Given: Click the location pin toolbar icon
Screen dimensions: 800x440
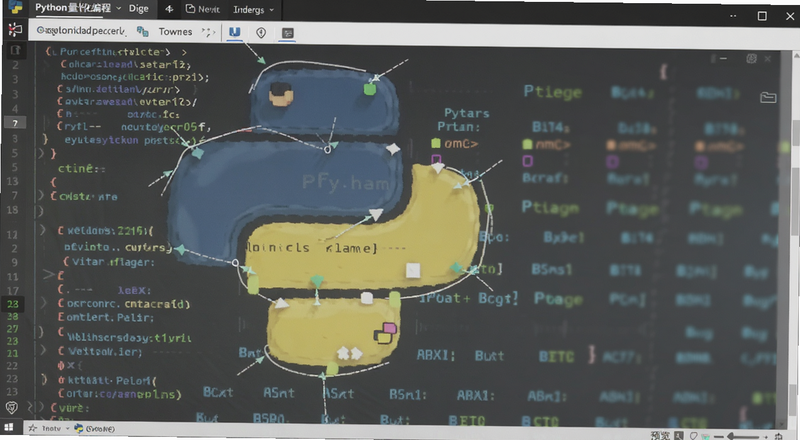Looking at the screenshot, I should click(x=261, y=33).
